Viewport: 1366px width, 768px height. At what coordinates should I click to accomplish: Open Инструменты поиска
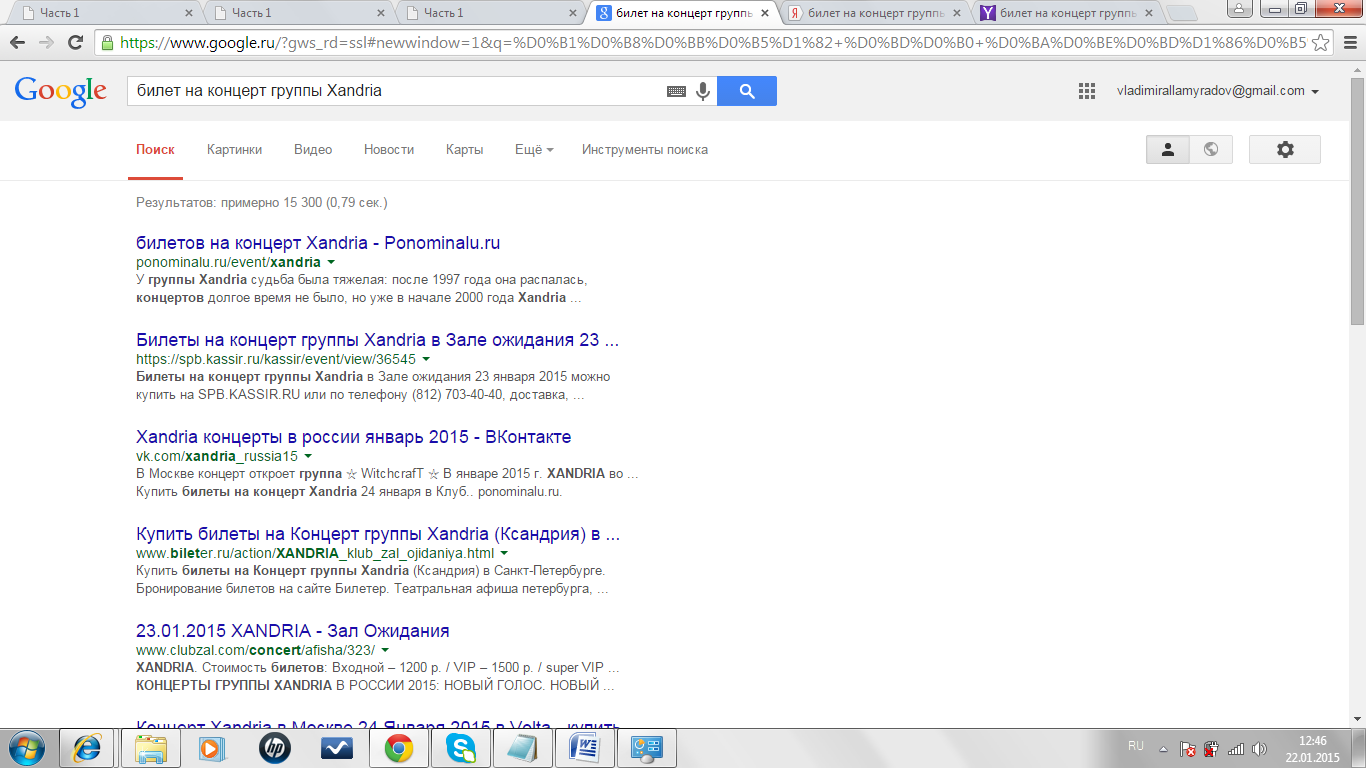pos(645,149)
